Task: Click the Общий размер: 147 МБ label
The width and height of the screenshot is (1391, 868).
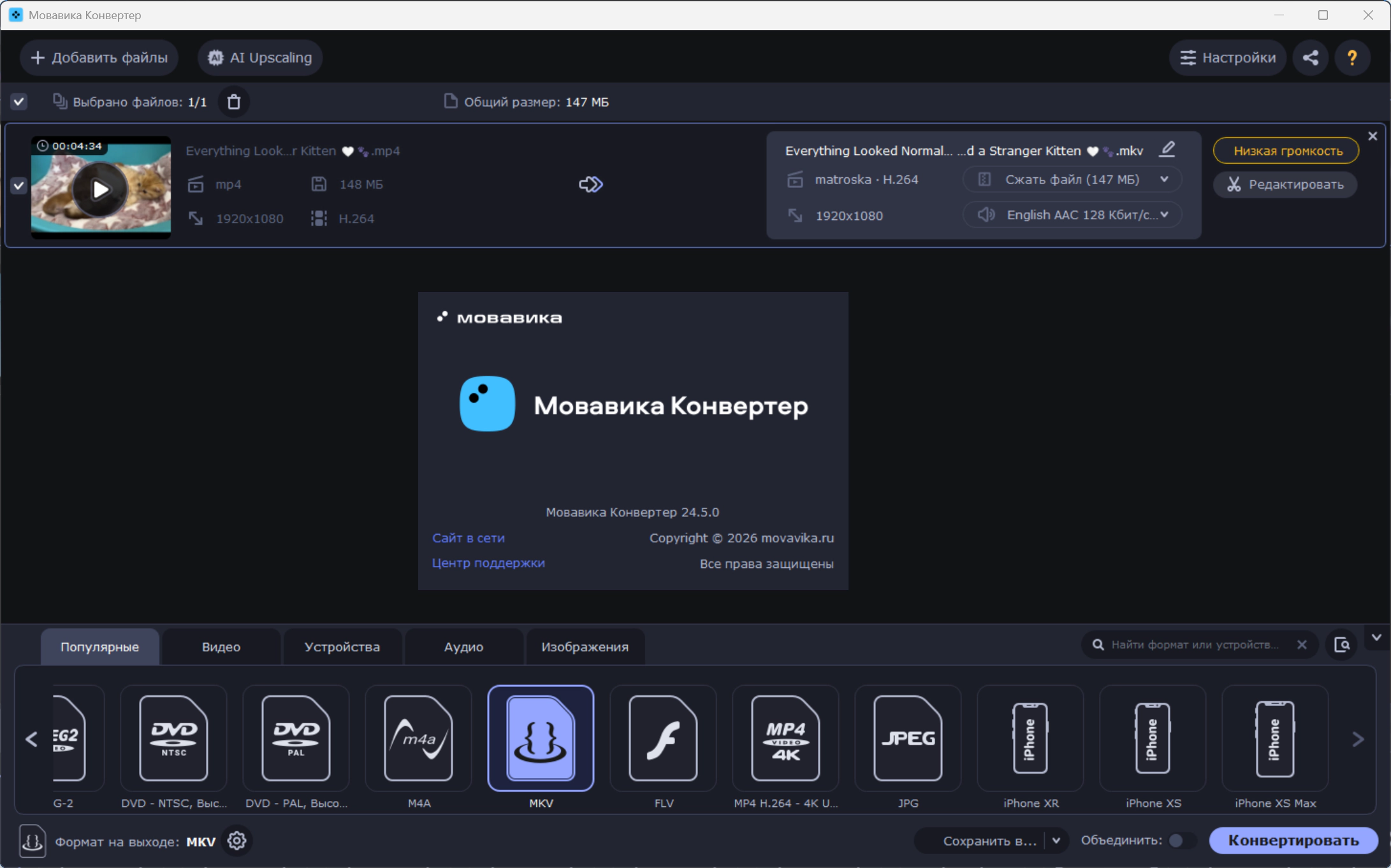Action: click(536, 103)
